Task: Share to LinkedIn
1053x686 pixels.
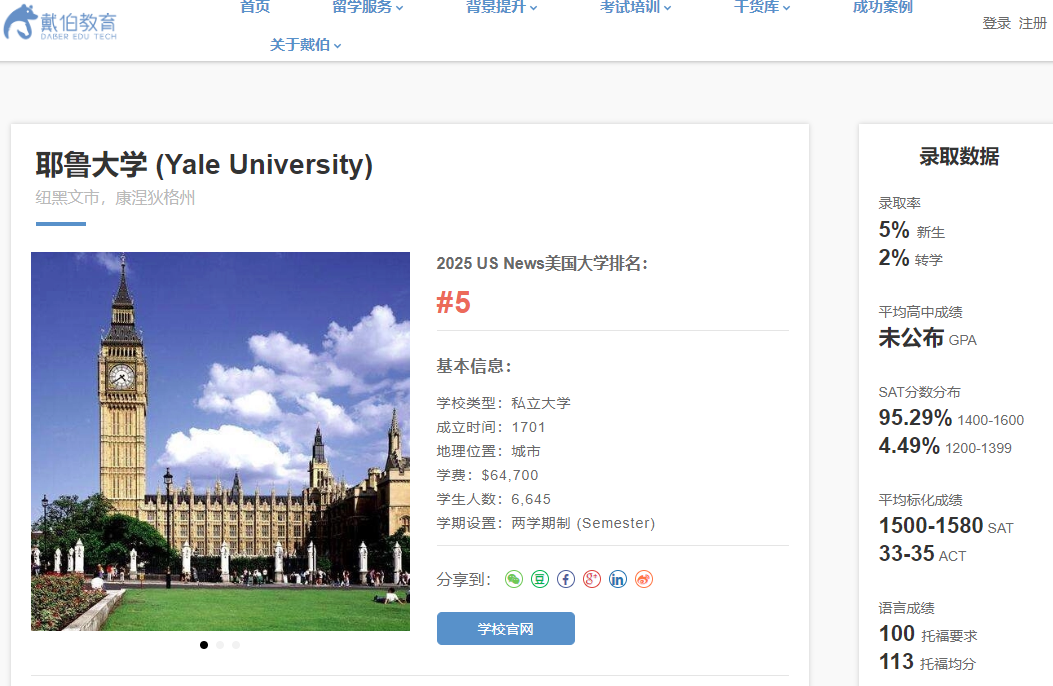Action: [x=617, y=579]
